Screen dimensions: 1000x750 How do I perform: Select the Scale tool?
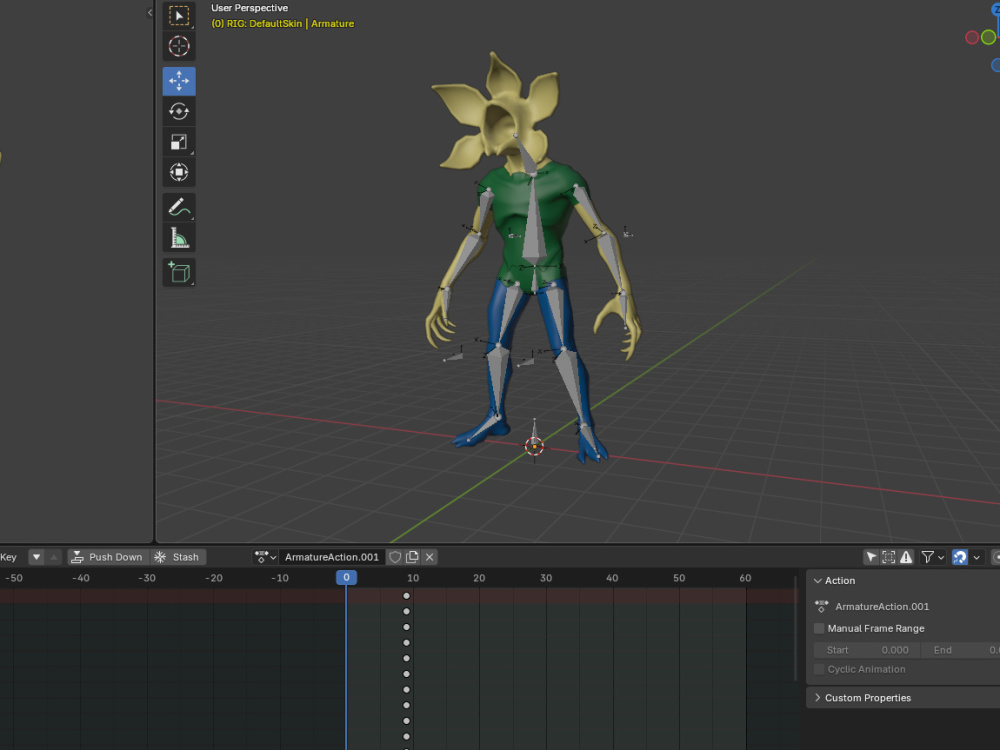pos(179,142)
